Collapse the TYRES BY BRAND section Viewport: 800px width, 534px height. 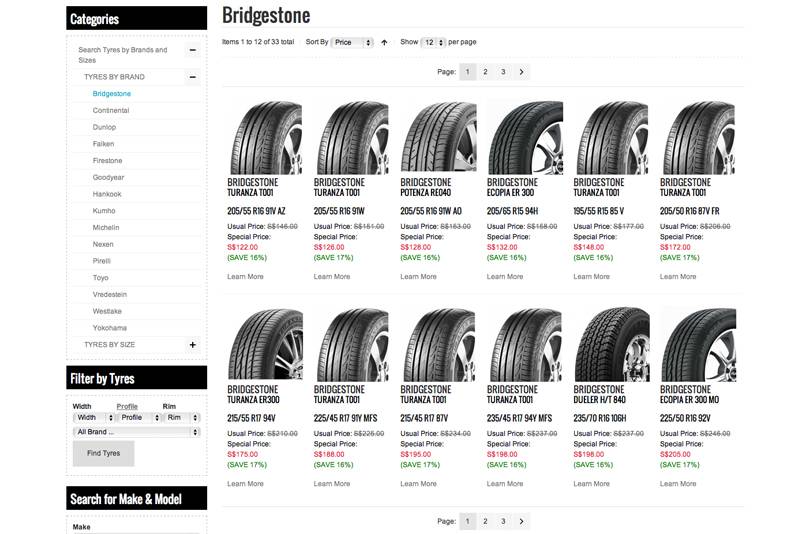[193, 77]
